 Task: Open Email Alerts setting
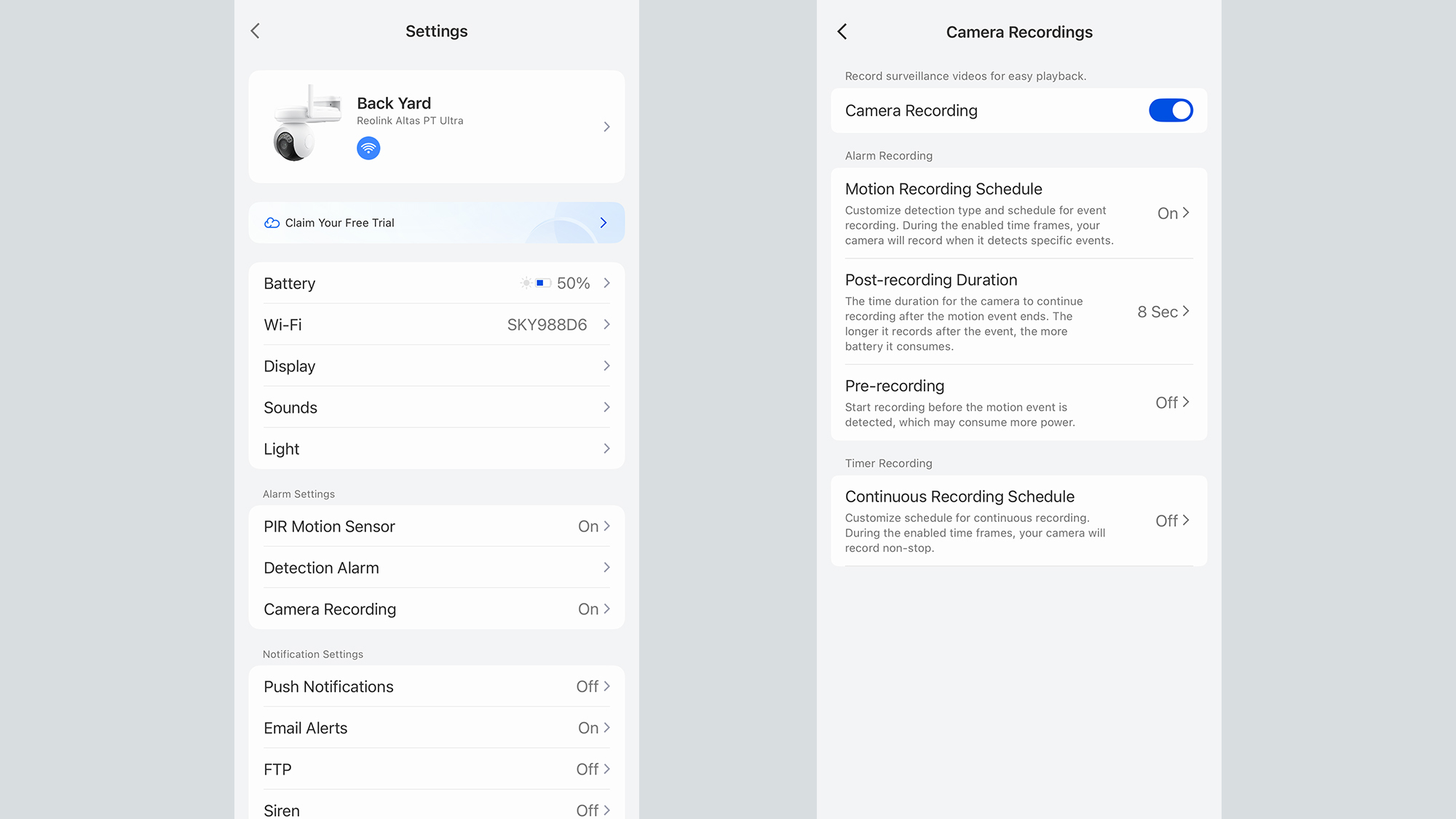437,728
